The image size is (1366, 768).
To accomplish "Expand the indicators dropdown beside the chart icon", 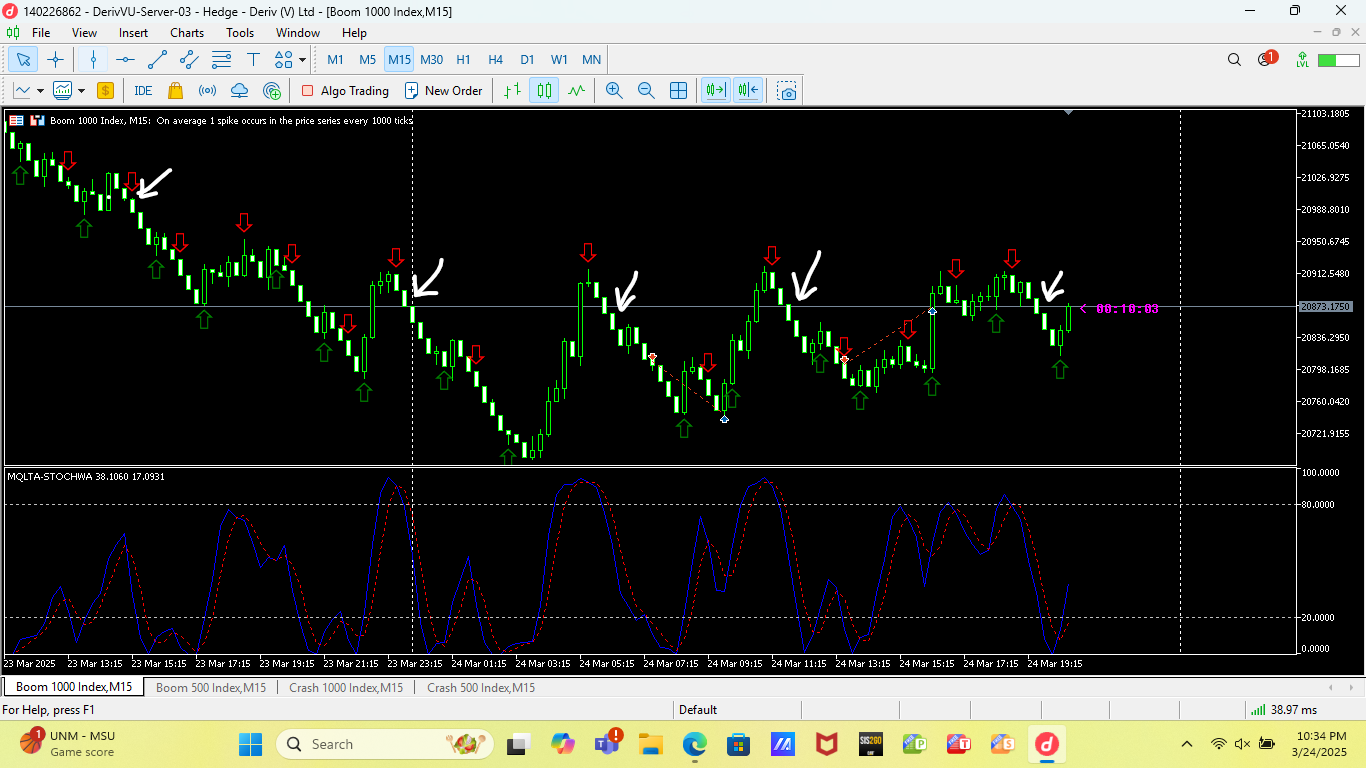I will click(x=83, y=90).
